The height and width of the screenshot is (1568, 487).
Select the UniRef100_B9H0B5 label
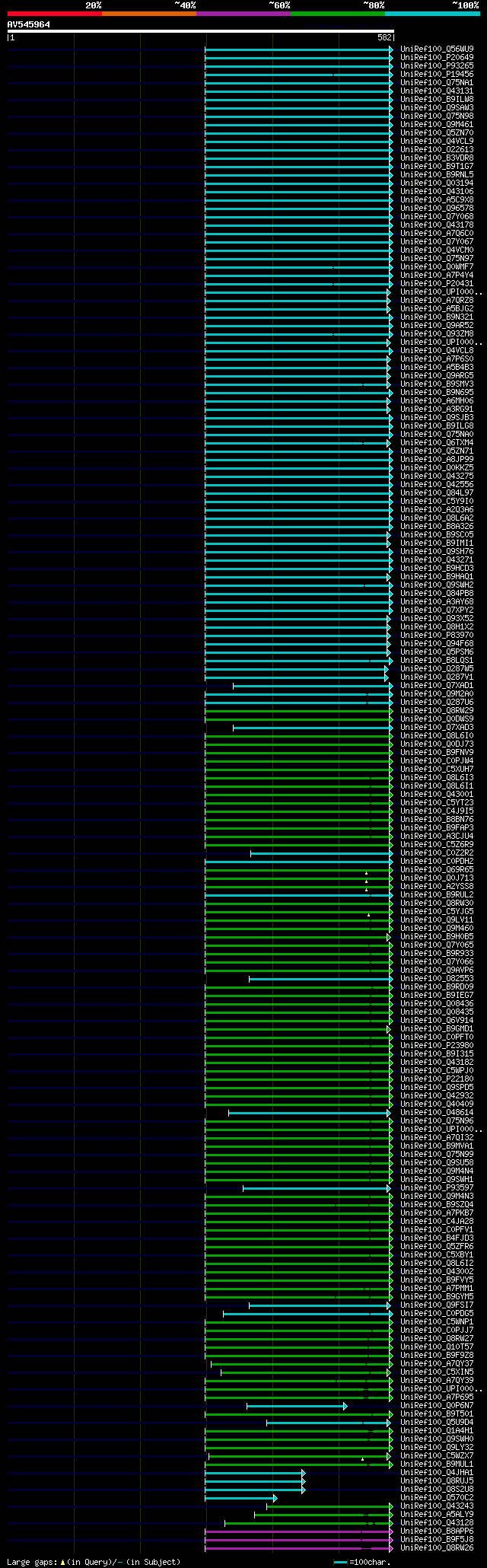[437, 936]
